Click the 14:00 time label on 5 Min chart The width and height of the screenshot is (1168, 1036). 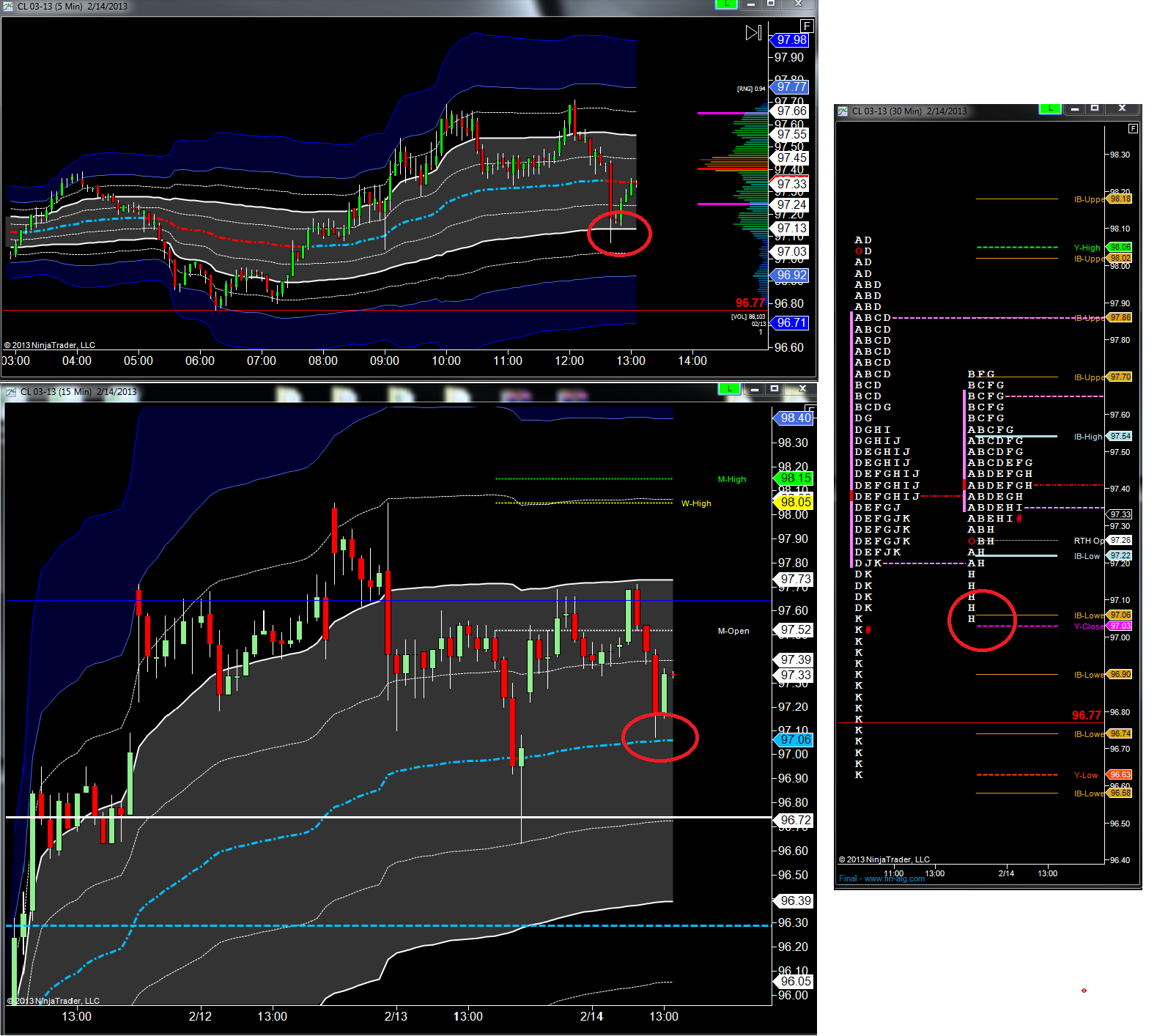[x=692, y=360]
